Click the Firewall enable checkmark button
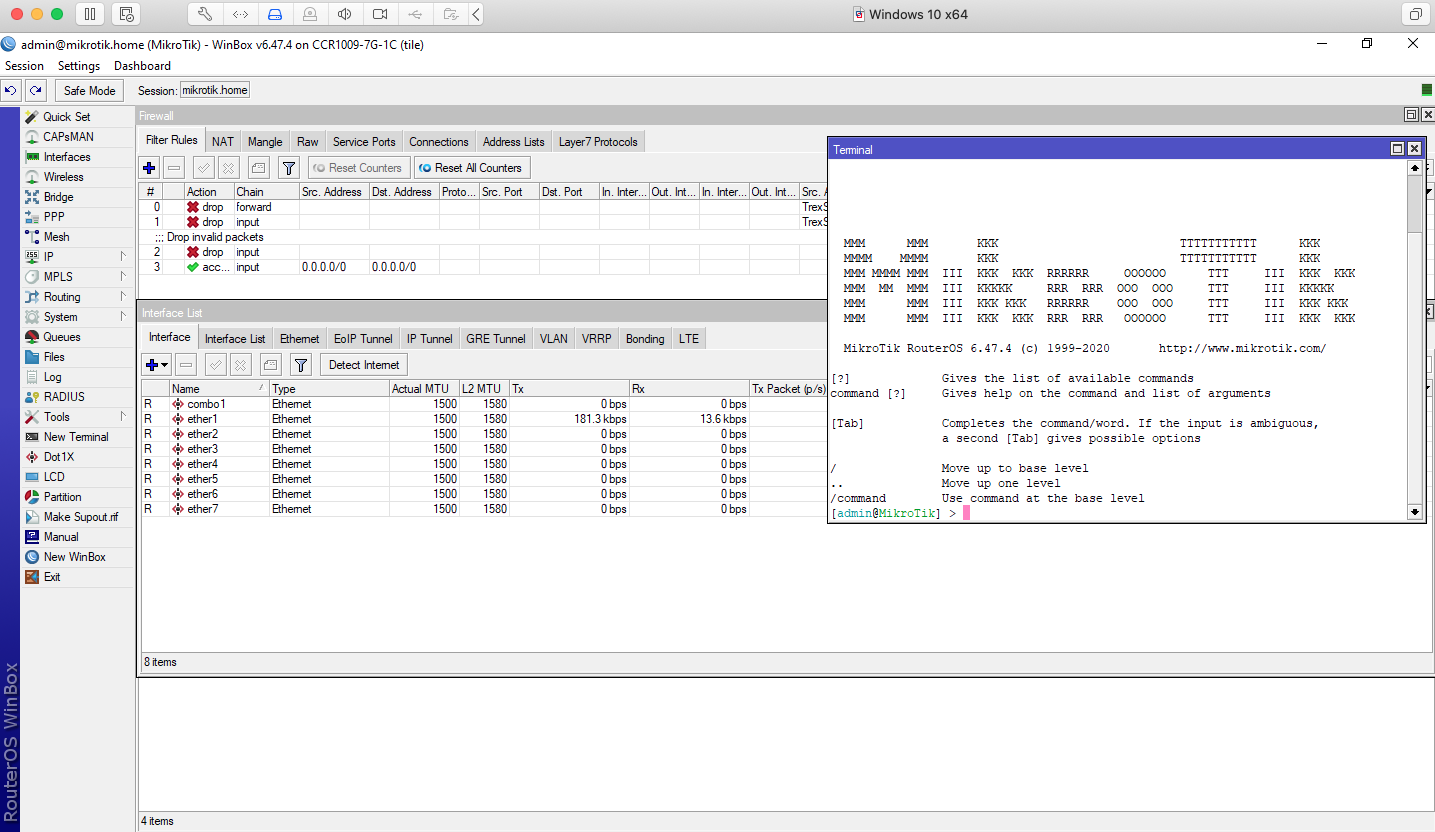Viewport: 1435px width, 832px height. (203, 168)
